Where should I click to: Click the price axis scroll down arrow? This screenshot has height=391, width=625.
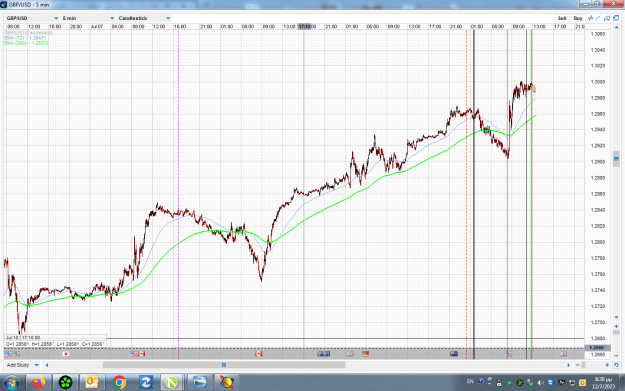pos(616,317)
